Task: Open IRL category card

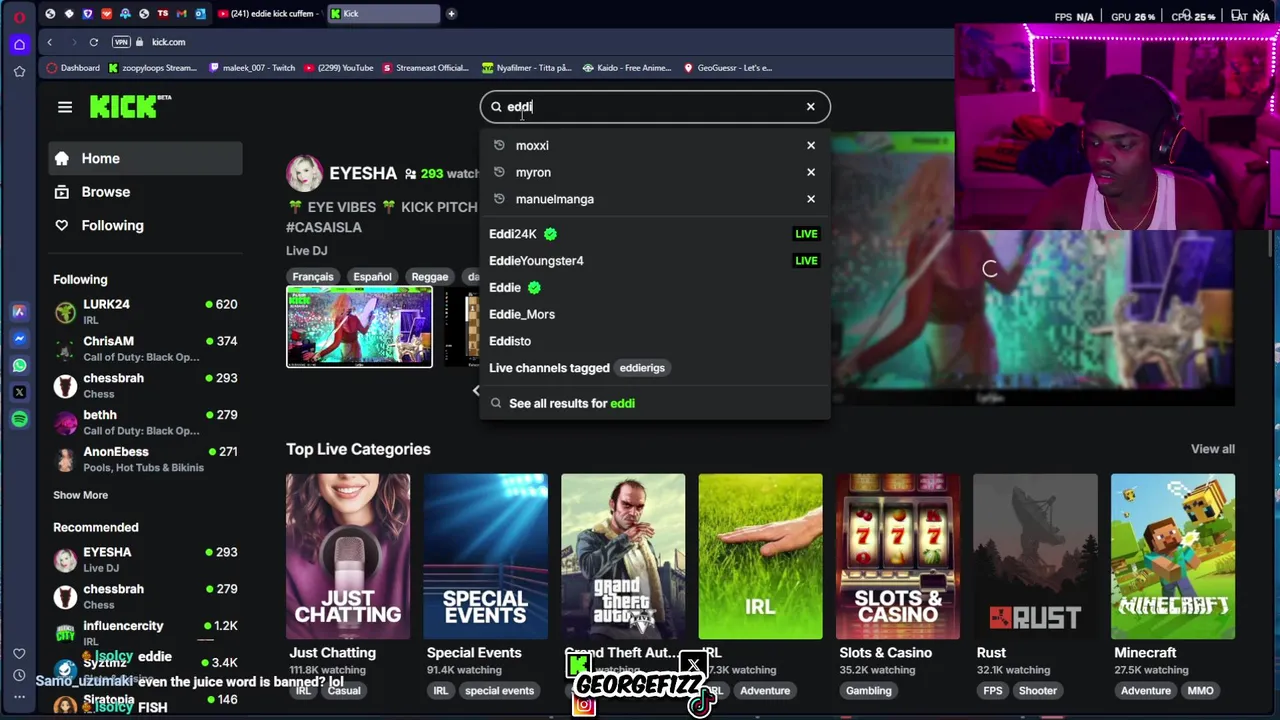Action: (x=760, y=556)
